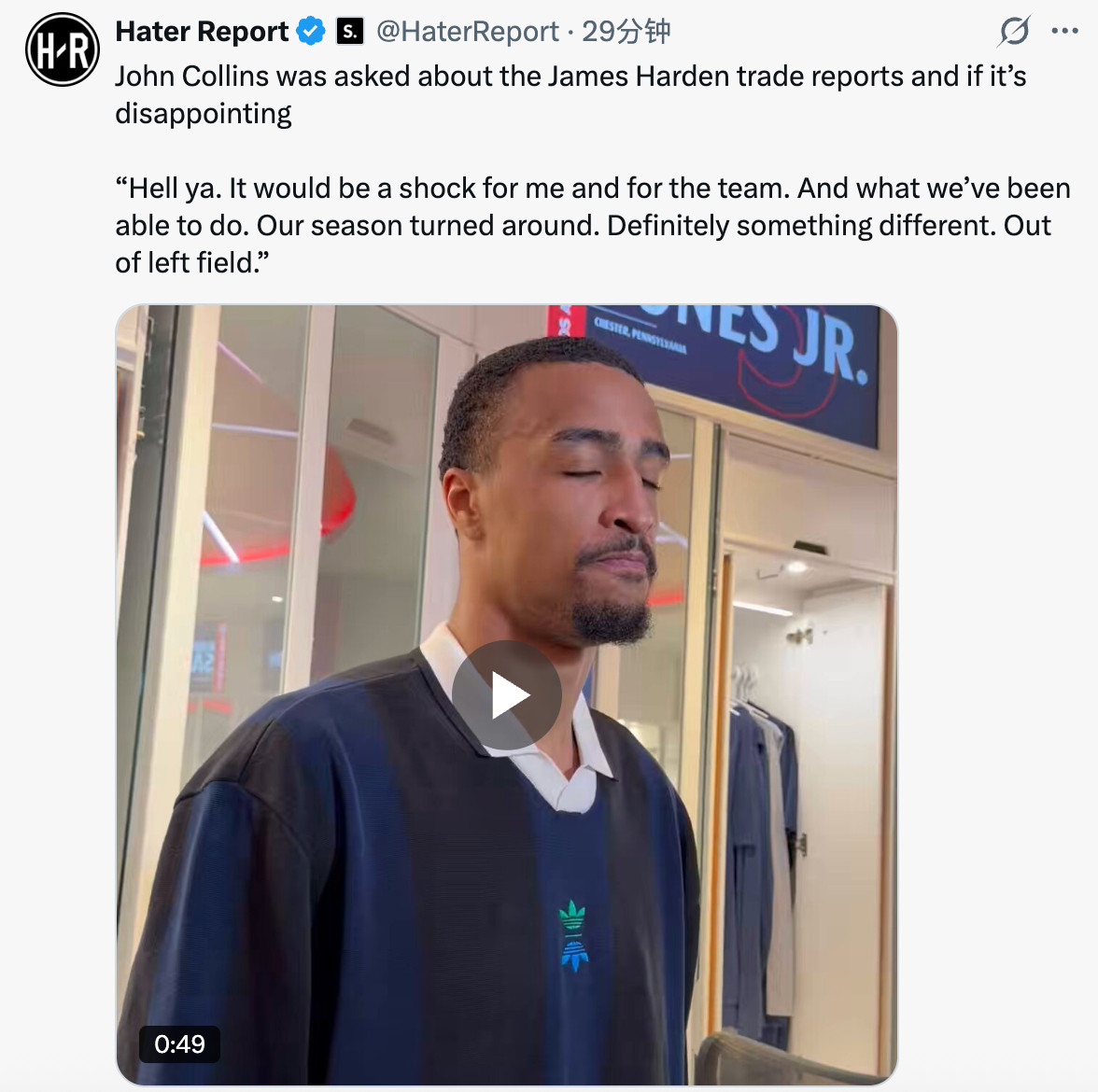Click the blue verified checkmark badge
This screenshot has width=1098, height=1092.
click(x=311, y=32)
